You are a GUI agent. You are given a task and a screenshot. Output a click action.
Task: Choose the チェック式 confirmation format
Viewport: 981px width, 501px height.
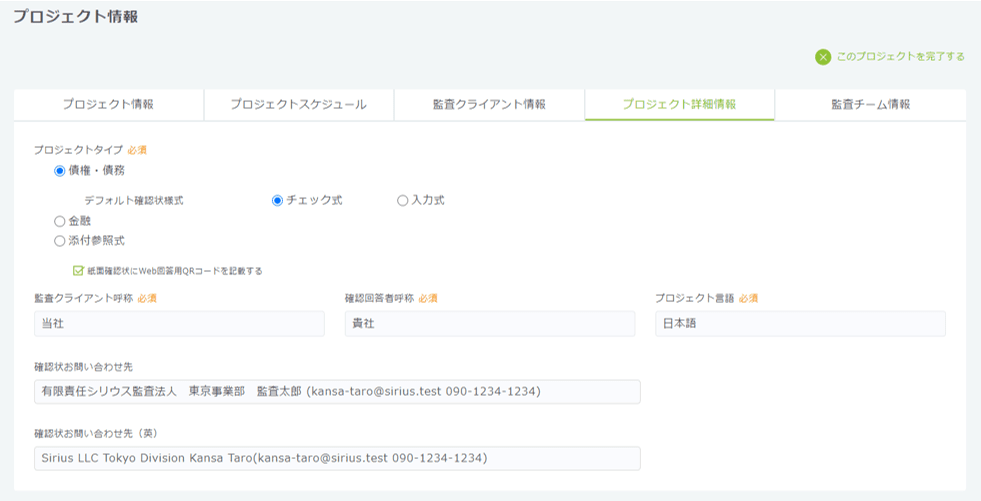point(278,200)
